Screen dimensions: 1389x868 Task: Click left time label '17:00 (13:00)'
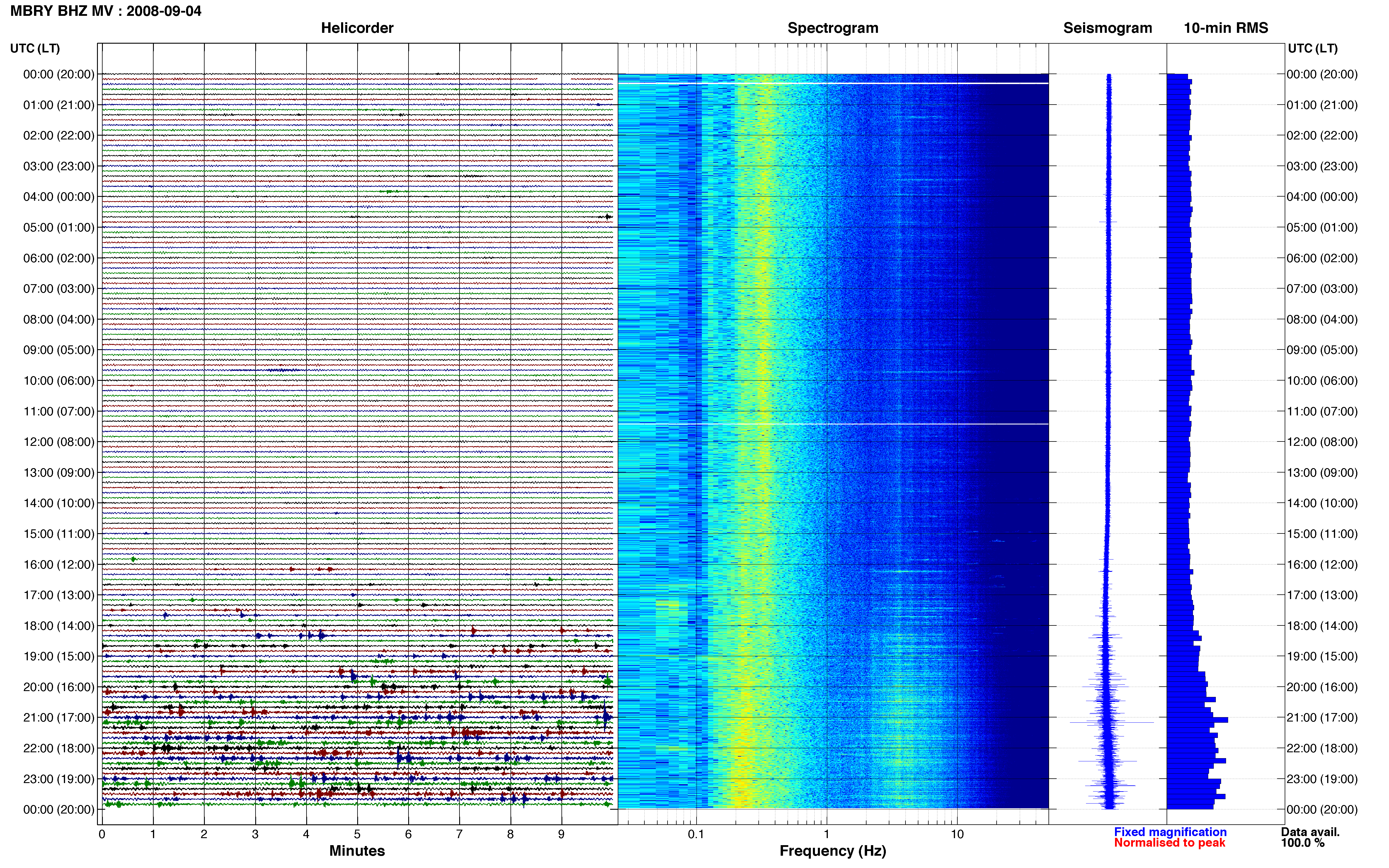point(59,595)
